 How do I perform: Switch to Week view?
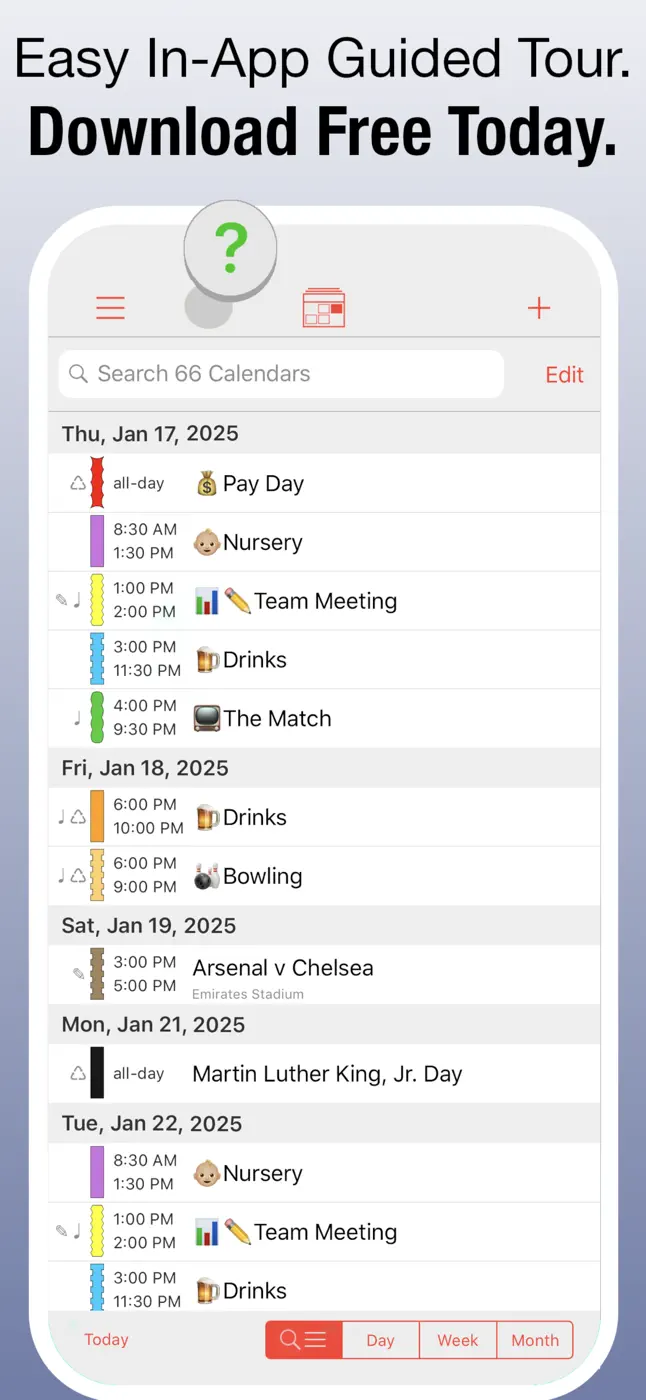coord(458,1340)
